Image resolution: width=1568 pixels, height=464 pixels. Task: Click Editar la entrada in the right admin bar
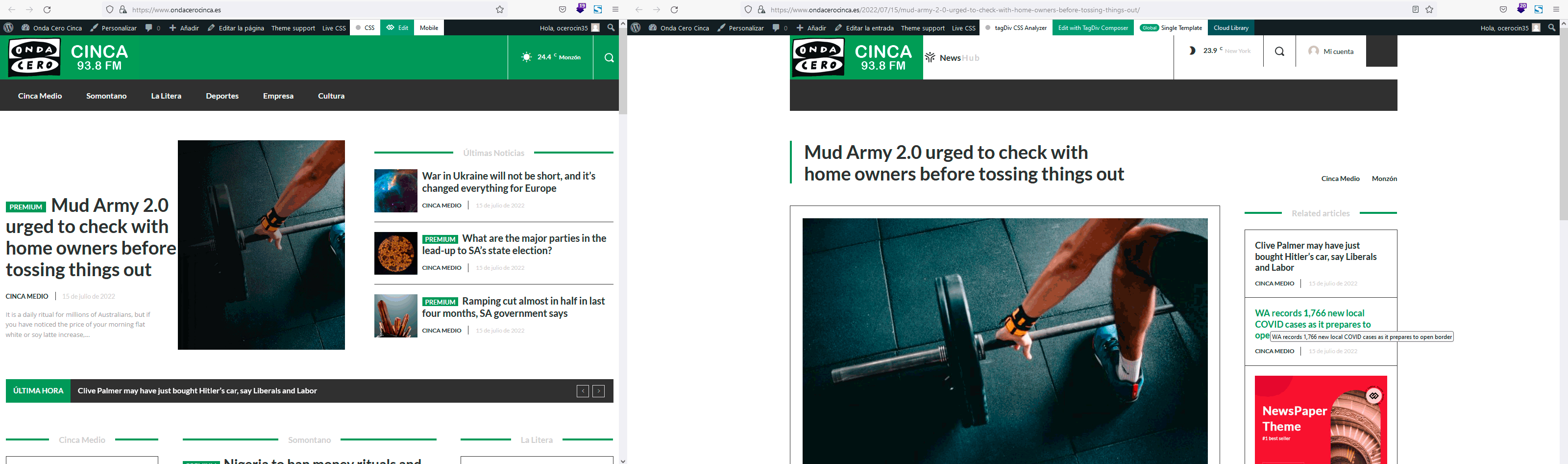point(864,28)
